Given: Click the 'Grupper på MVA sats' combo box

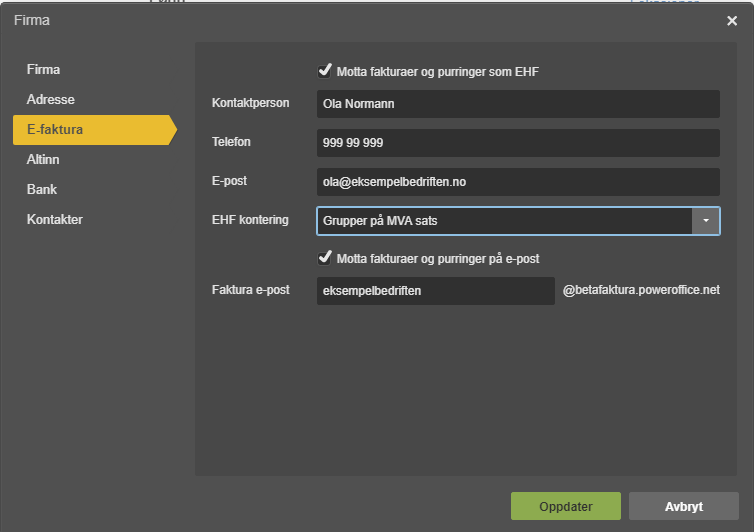Looking at the screenshot, I should [504, 221].
